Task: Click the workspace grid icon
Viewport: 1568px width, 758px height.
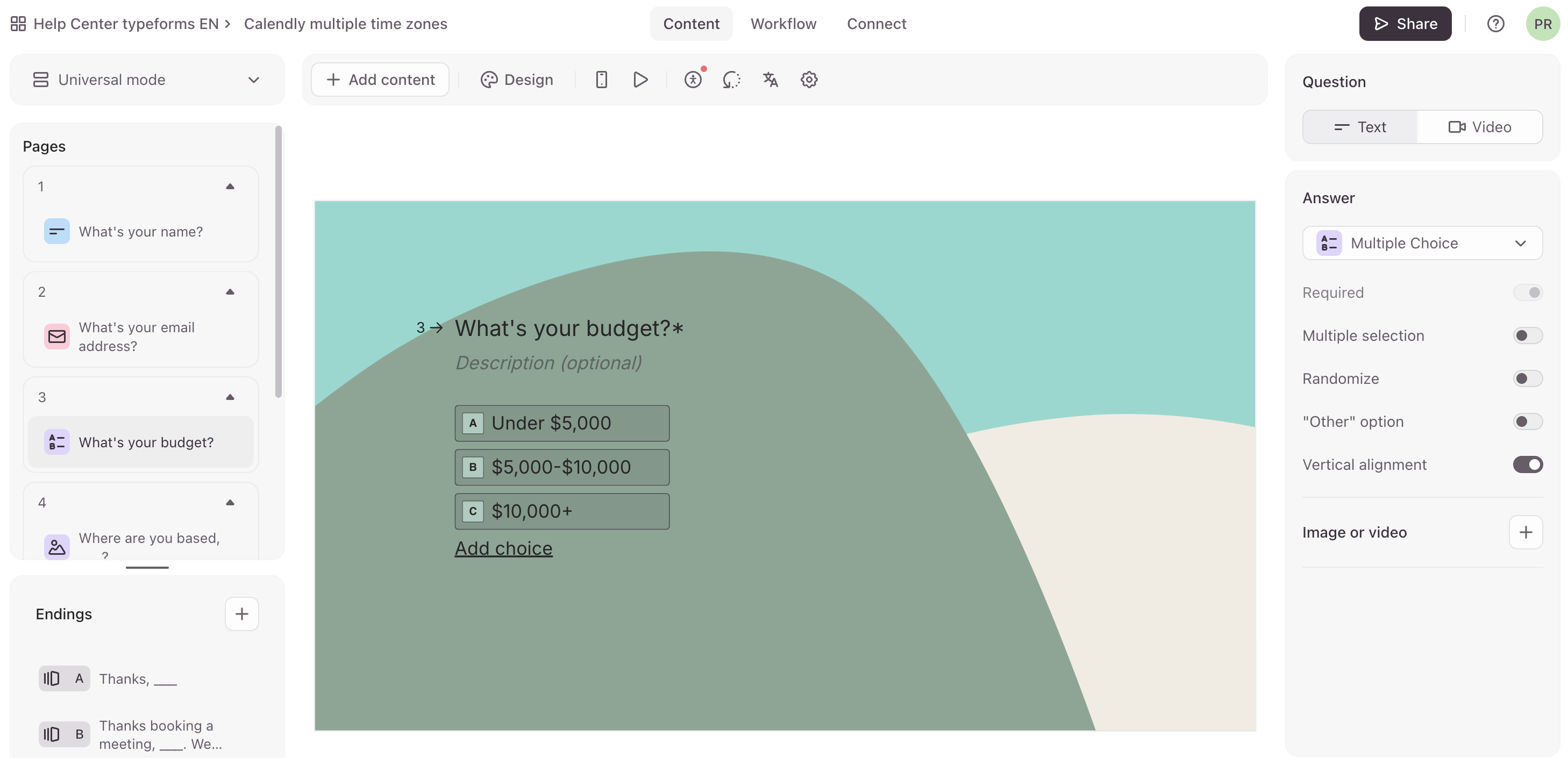Action: click(18, 24)
